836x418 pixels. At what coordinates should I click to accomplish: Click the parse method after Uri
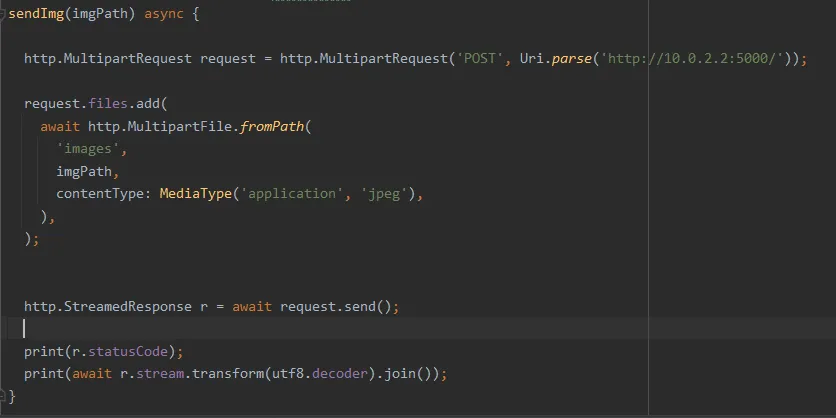pos(572,59)
